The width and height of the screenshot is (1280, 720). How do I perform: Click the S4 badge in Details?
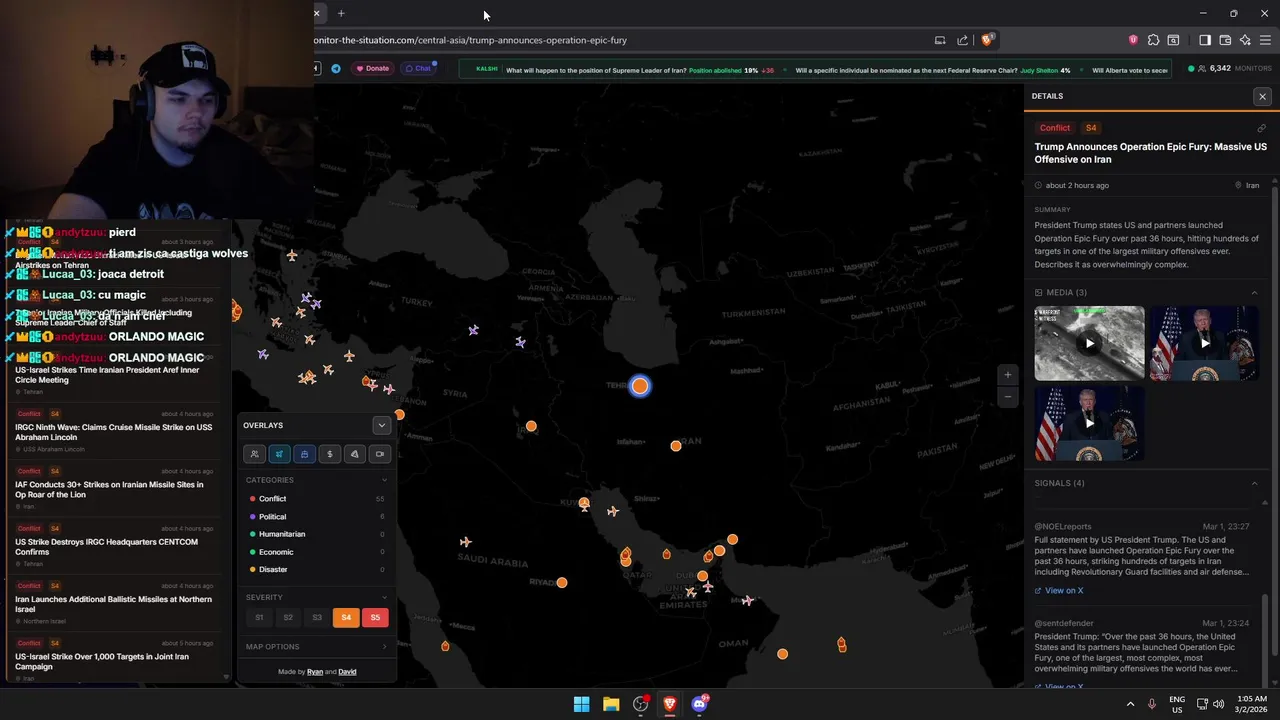coord(1091,128)
